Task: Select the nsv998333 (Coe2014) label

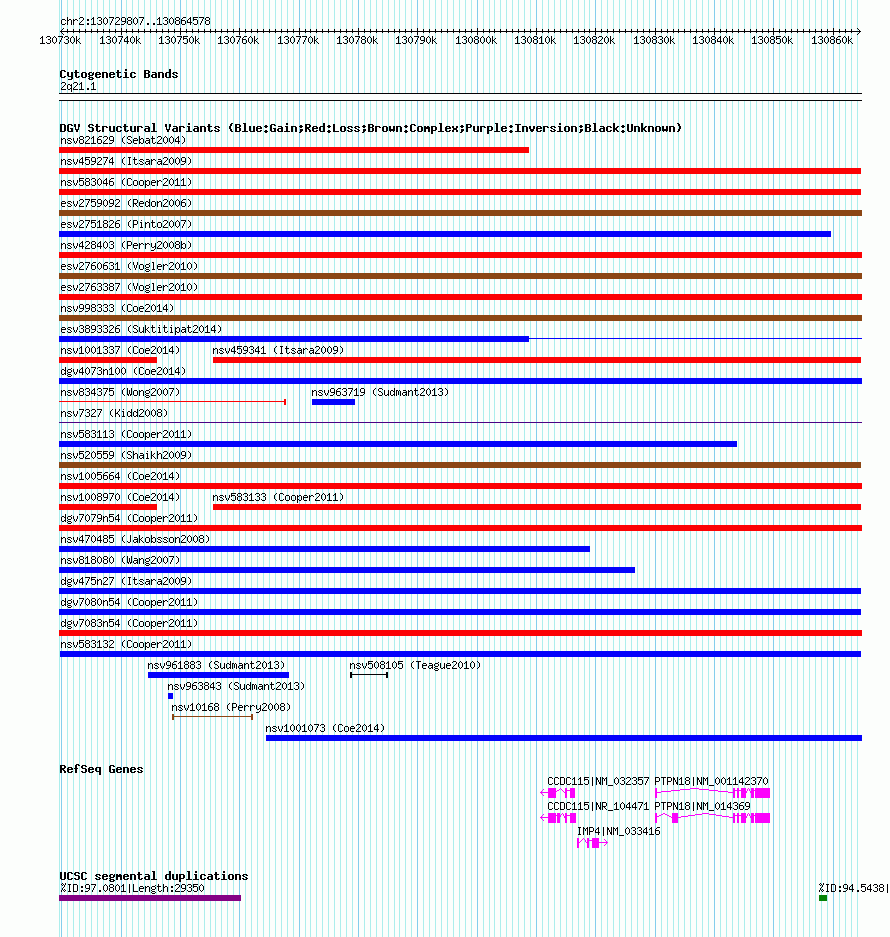Action: (x=117, y=308)
